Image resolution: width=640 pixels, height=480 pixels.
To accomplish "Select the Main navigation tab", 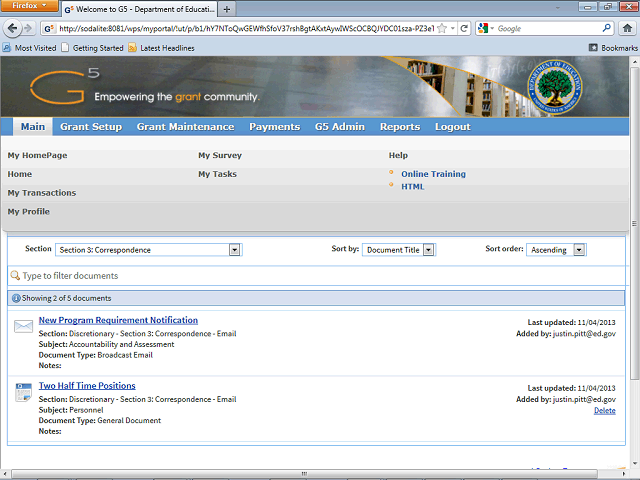I will [33, 127].
